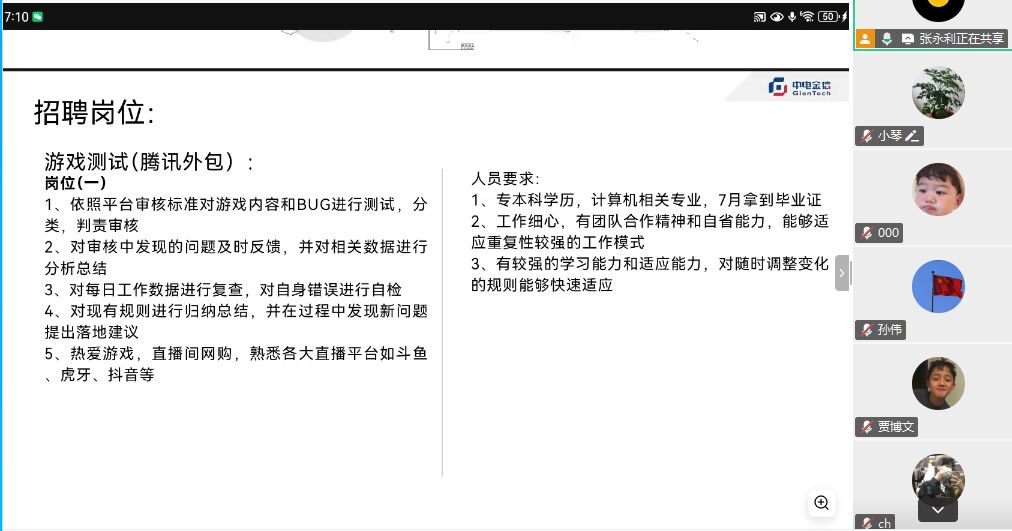Select the red flag avatar of 孙伟
The image size is (1012, 531).
(938, 287)
